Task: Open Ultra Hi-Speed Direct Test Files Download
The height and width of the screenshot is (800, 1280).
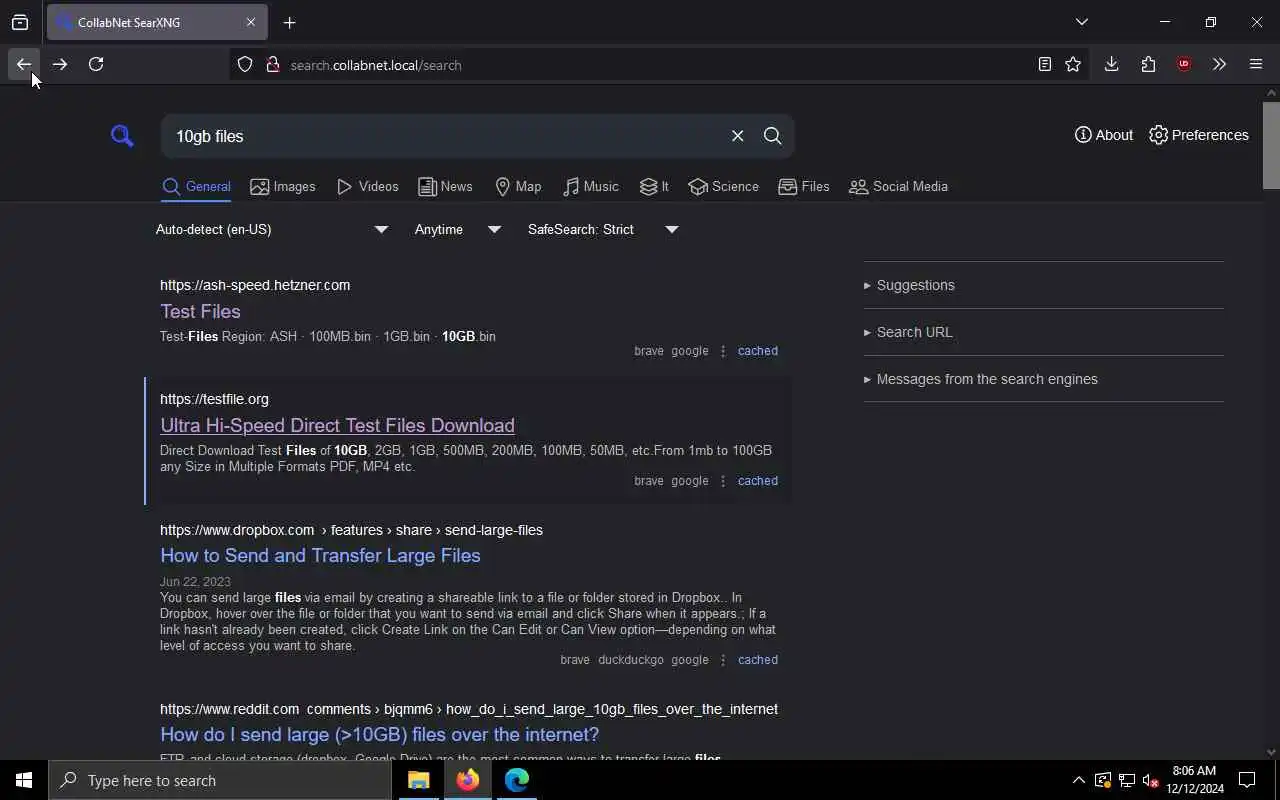Action: [337, 425]
